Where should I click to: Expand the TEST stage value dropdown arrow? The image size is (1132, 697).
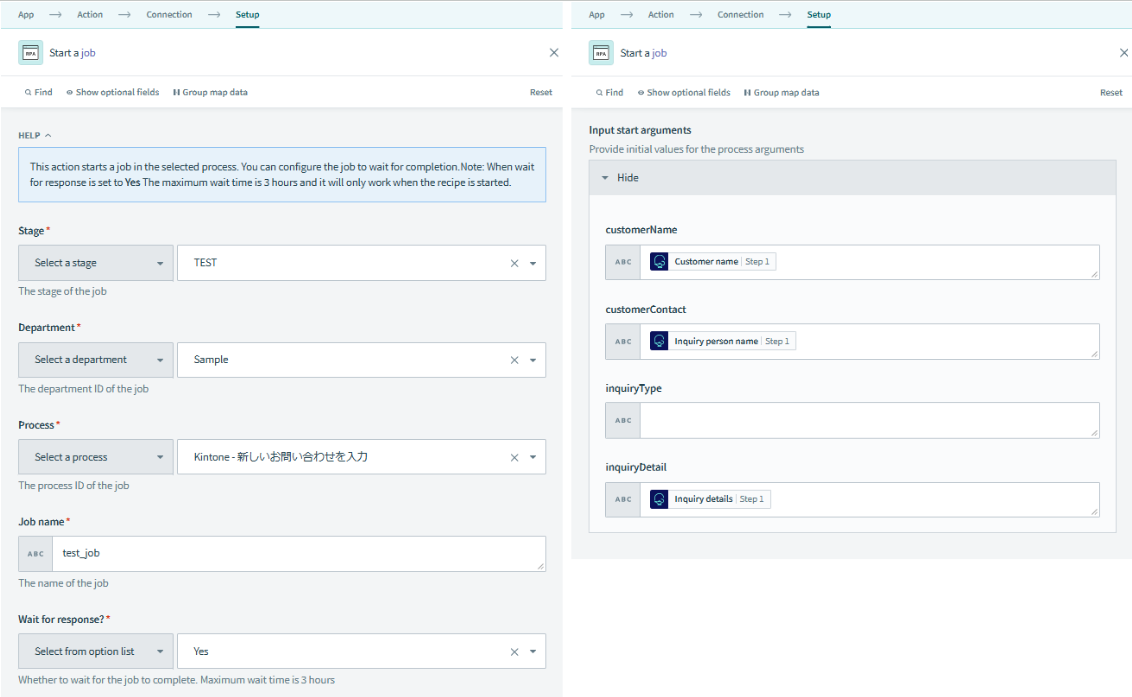(533, 263)
